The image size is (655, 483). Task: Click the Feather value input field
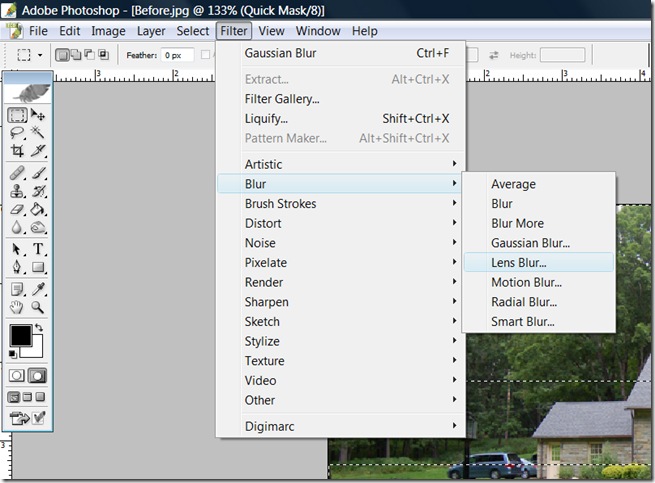coord(178,55)
